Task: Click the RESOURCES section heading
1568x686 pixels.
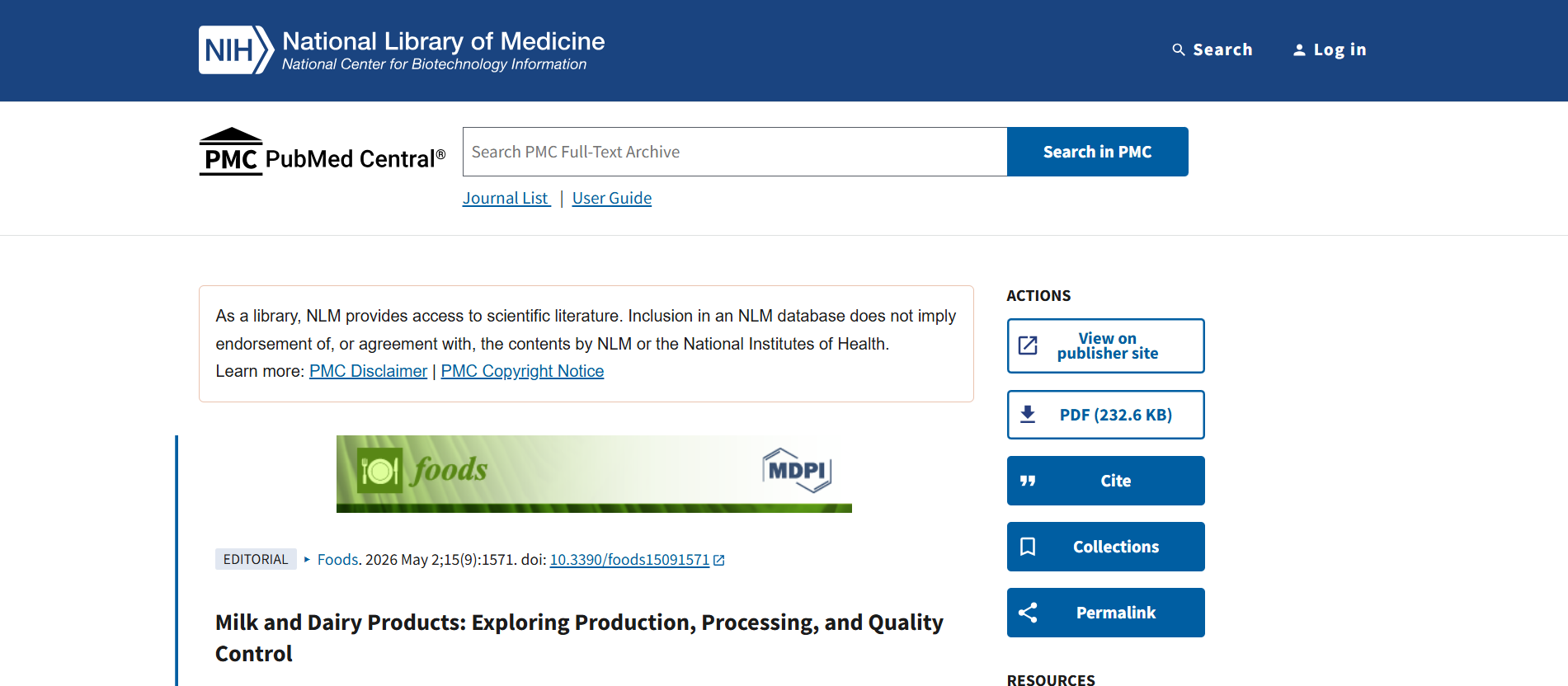Action: [x=1051, y=679]
